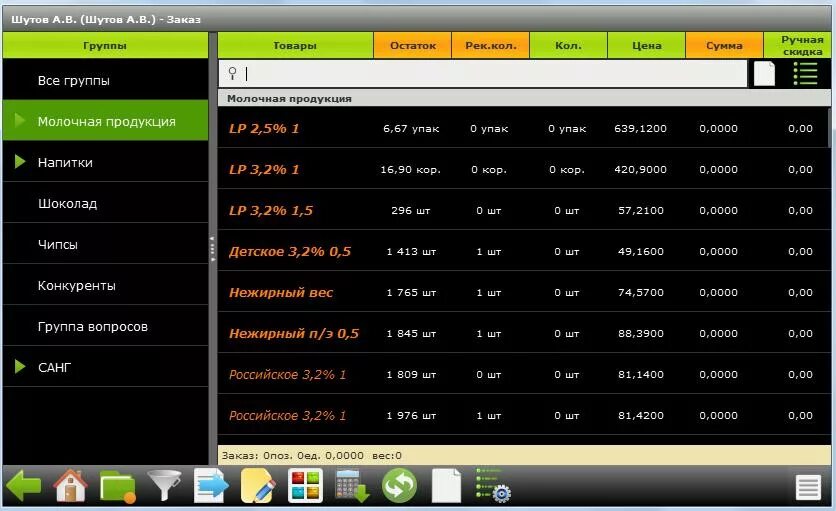Click price 81,4200
Screen dimensions: 836x511
pos(641,416)
